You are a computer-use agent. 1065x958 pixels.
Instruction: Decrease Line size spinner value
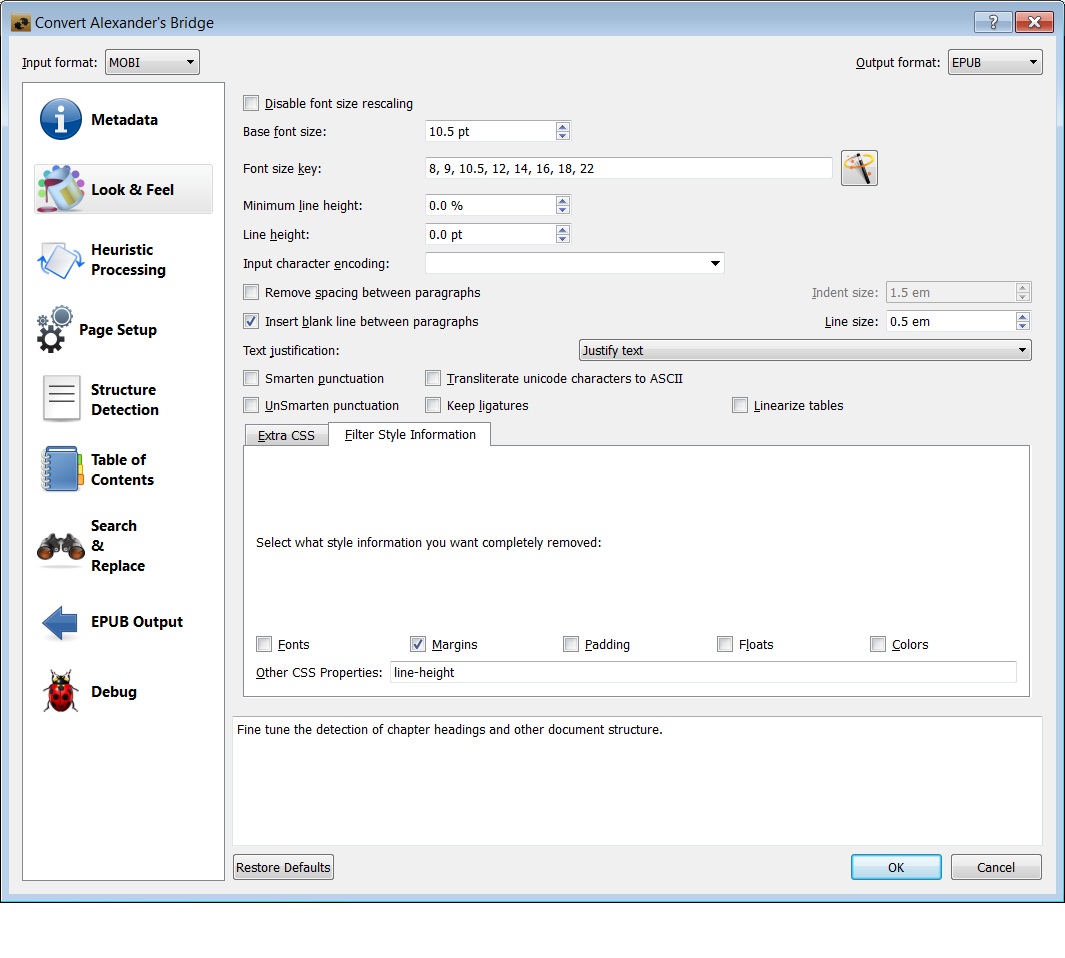(1023, 326)
